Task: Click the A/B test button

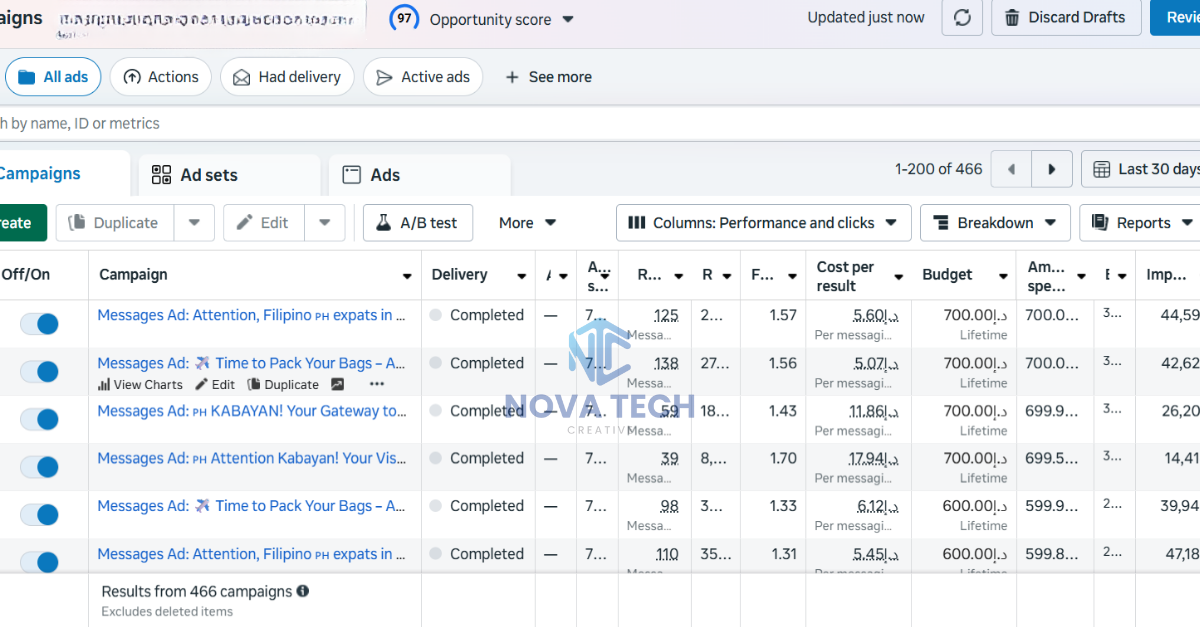Action: (417, 223)
